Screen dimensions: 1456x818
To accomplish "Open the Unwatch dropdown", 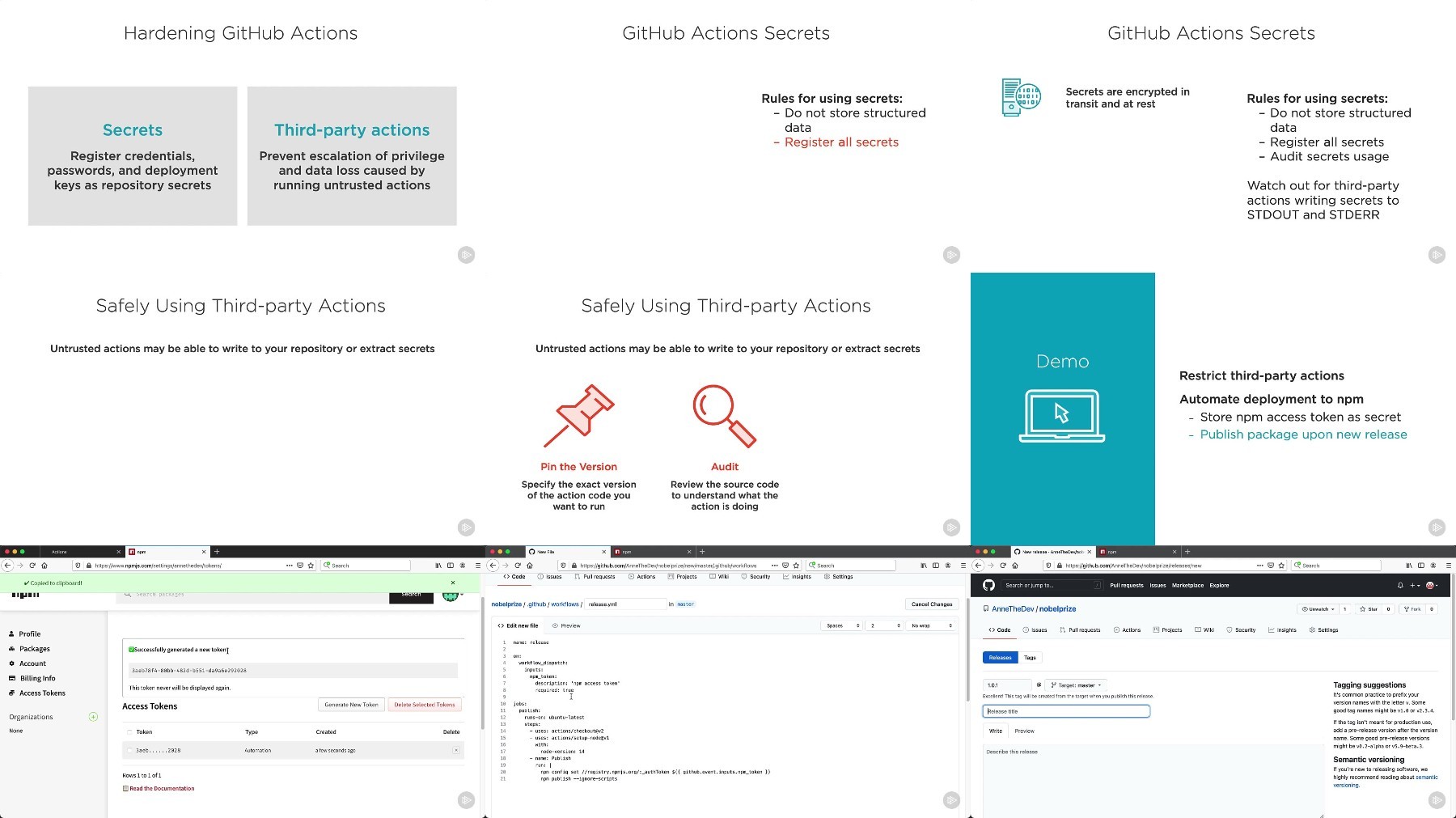I will pos(1318,609).
